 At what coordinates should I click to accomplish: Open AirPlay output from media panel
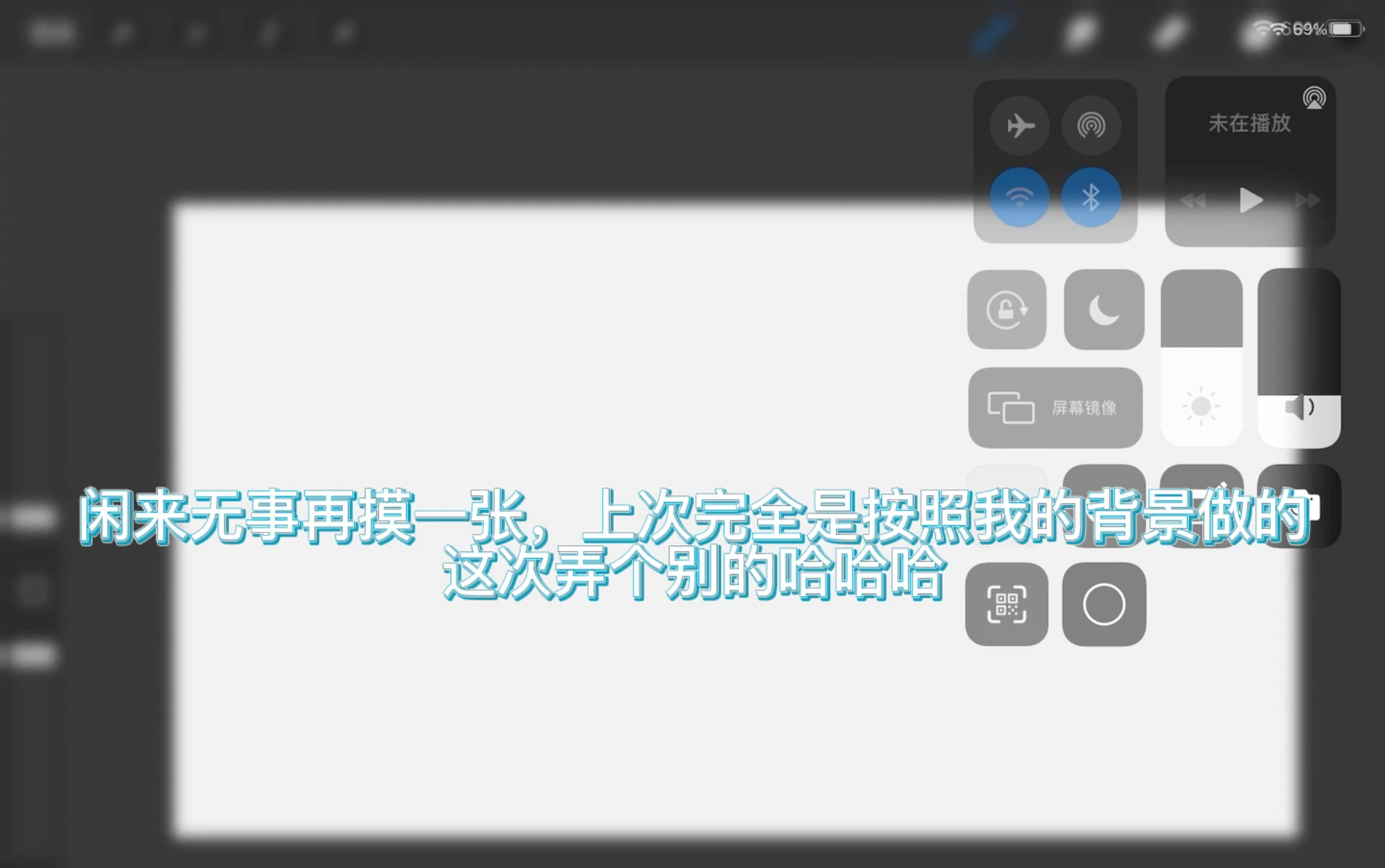(x=1314, y=97)
